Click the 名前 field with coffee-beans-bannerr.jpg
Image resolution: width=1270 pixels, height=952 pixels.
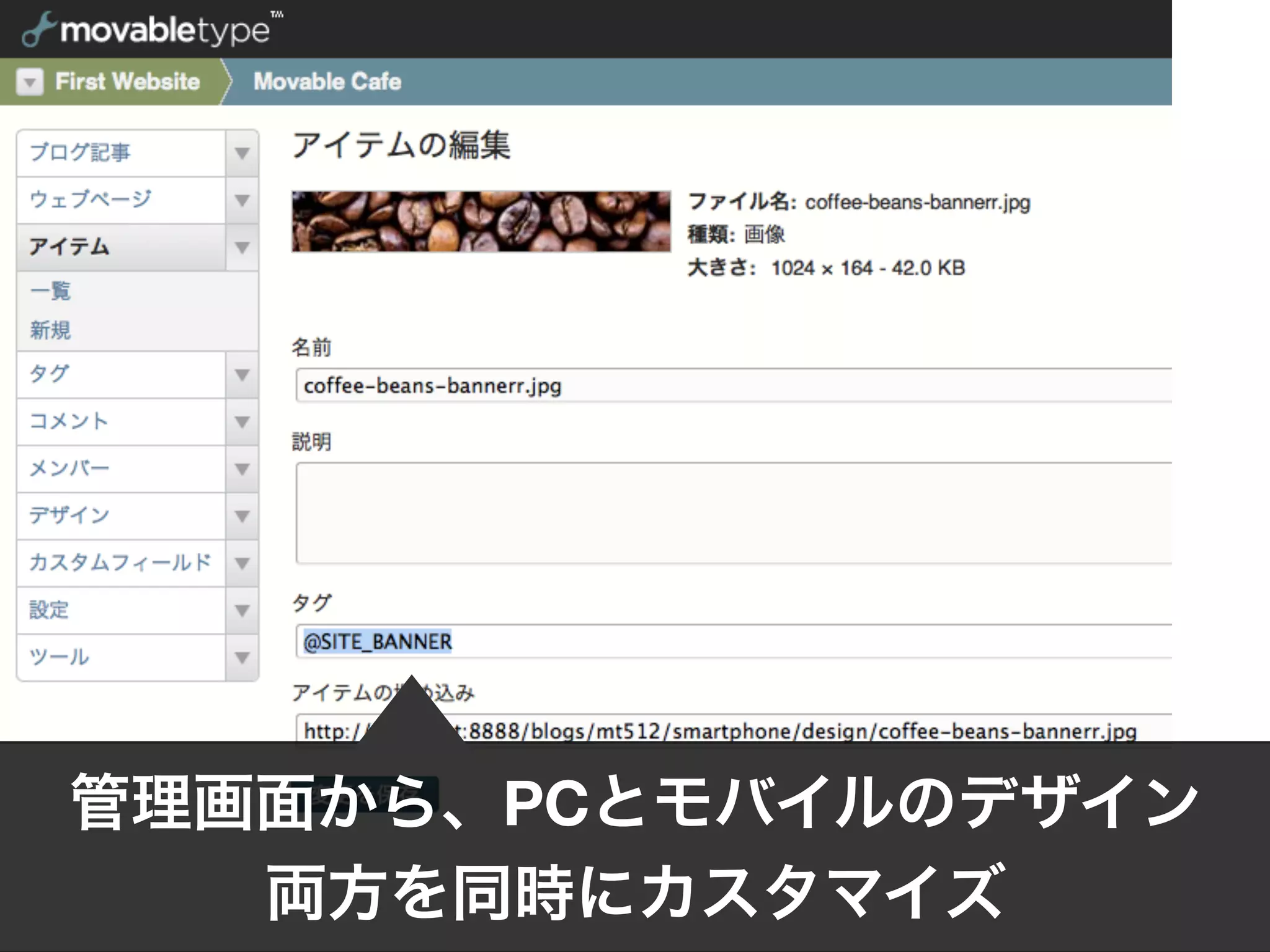(734, 386)
